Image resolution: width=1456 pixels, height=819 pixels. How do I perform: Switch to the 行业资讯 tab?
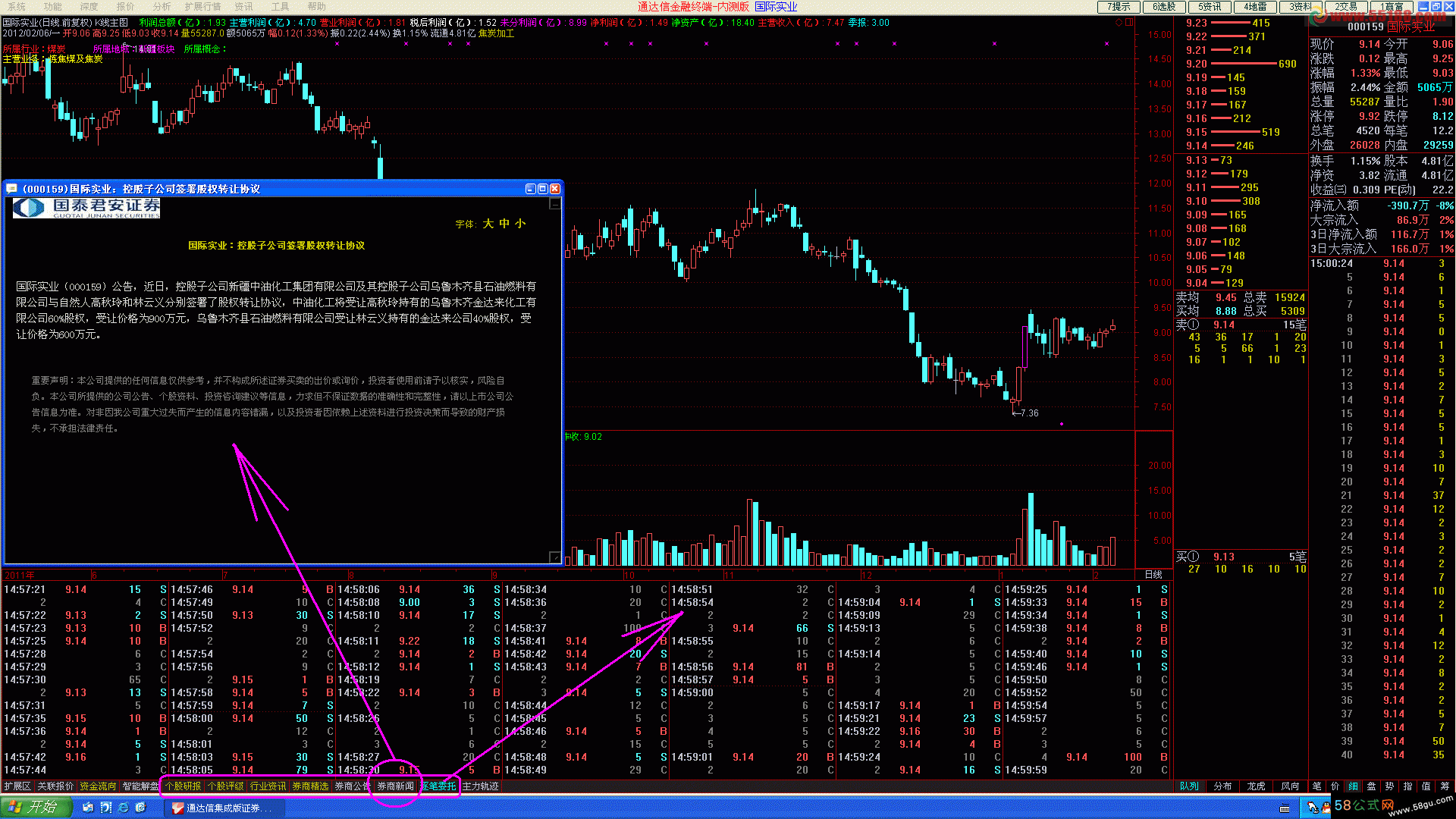click(x=268, y=786)
